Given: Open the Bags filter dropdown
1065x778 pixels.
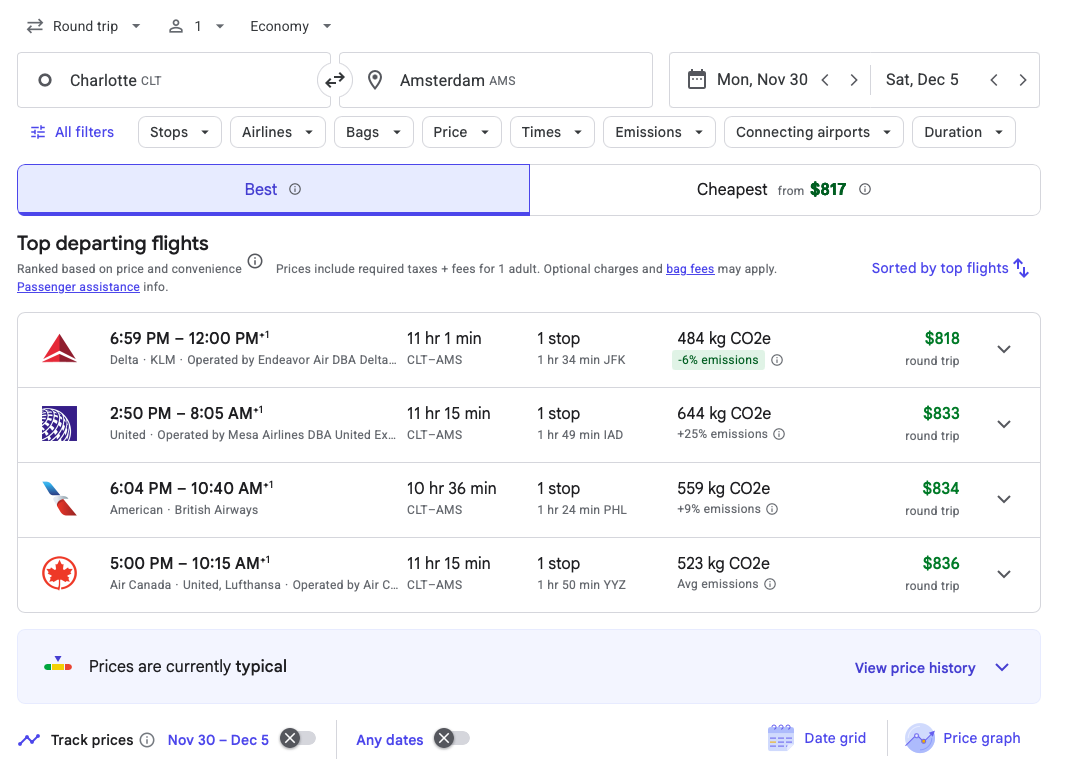Looking at the screenshot, I should (x=374, y=132).
